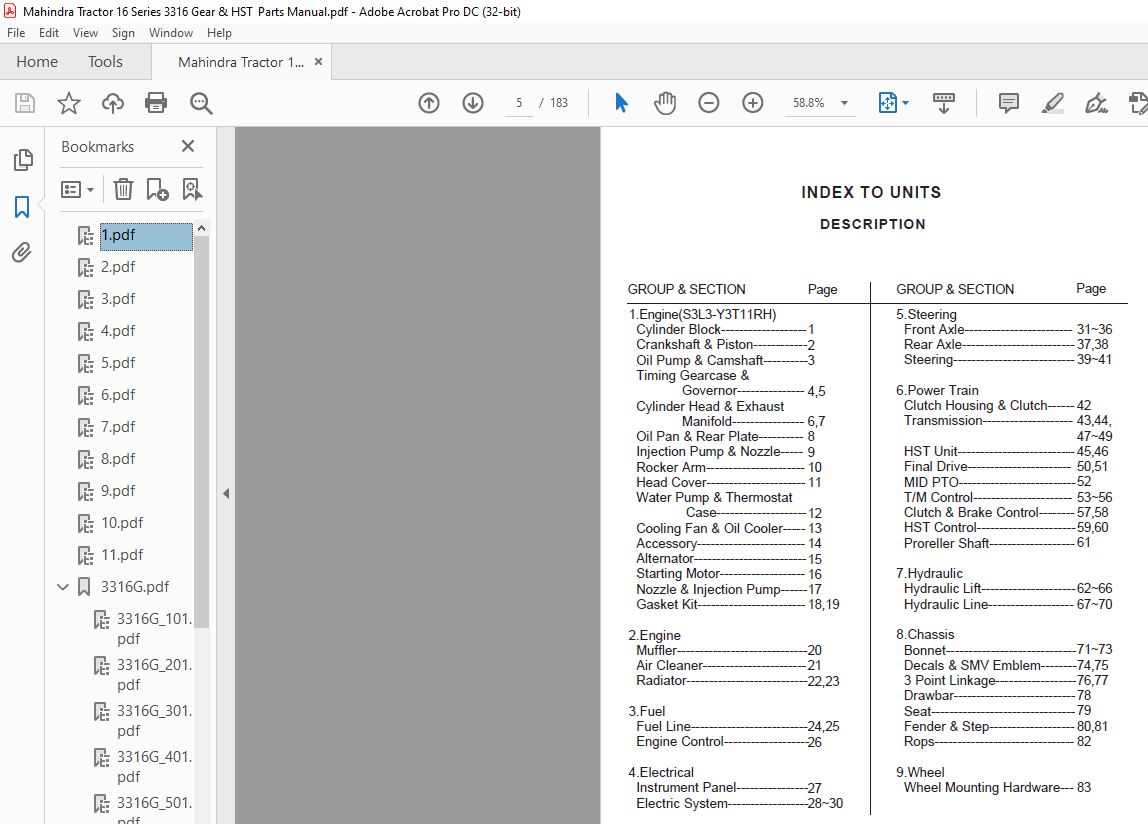The width and height of the screenshot is (1148, 824).
Task: Click the Save file icon
Action: (x=25, y=103)
